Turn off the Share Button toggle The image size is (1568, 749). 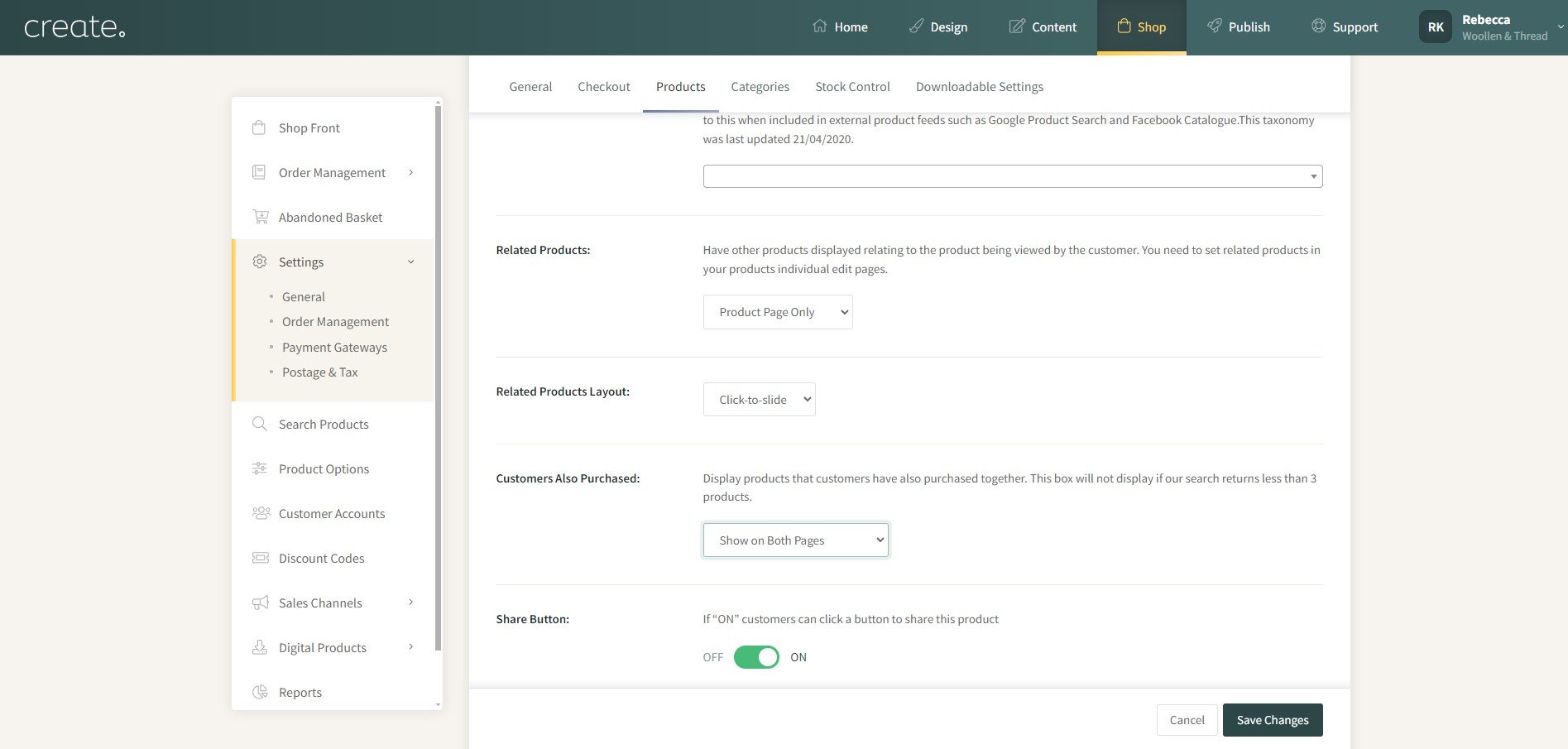(756, 657)
